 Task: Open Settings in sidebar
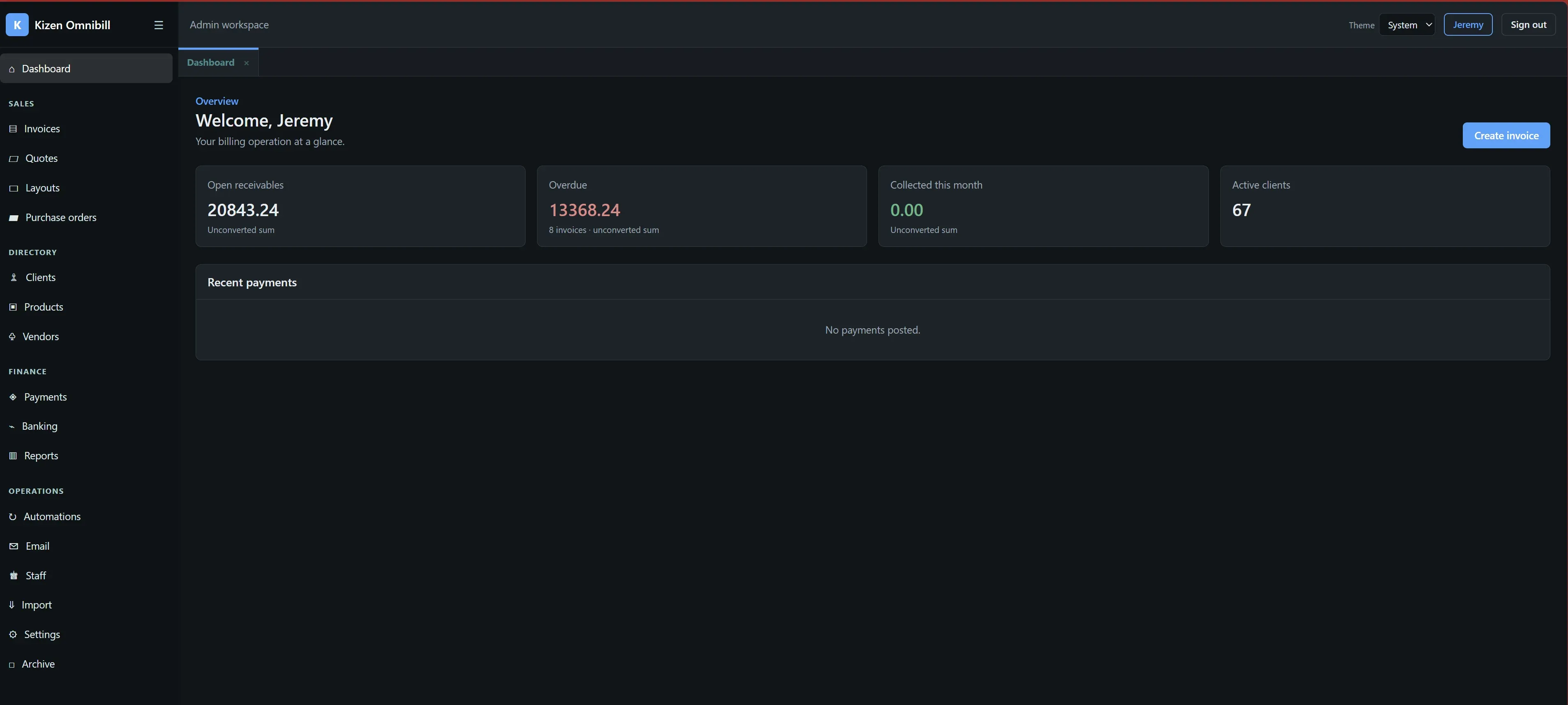pos(86,634)
